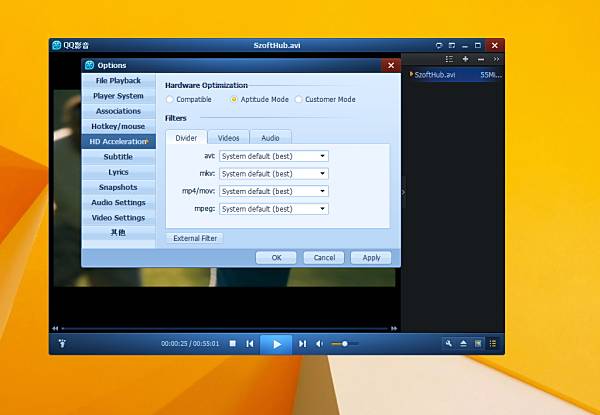Open the Lyrics options page

118,172
